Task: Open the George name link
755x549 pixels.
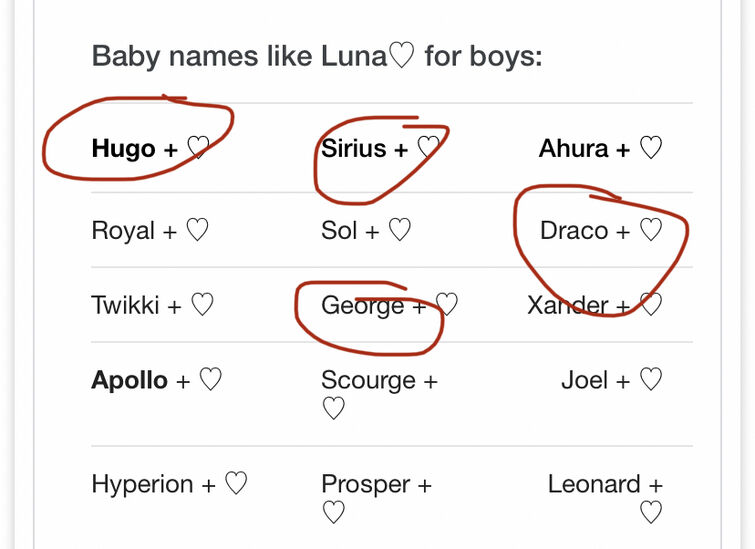Action: [x=363, y=306]
